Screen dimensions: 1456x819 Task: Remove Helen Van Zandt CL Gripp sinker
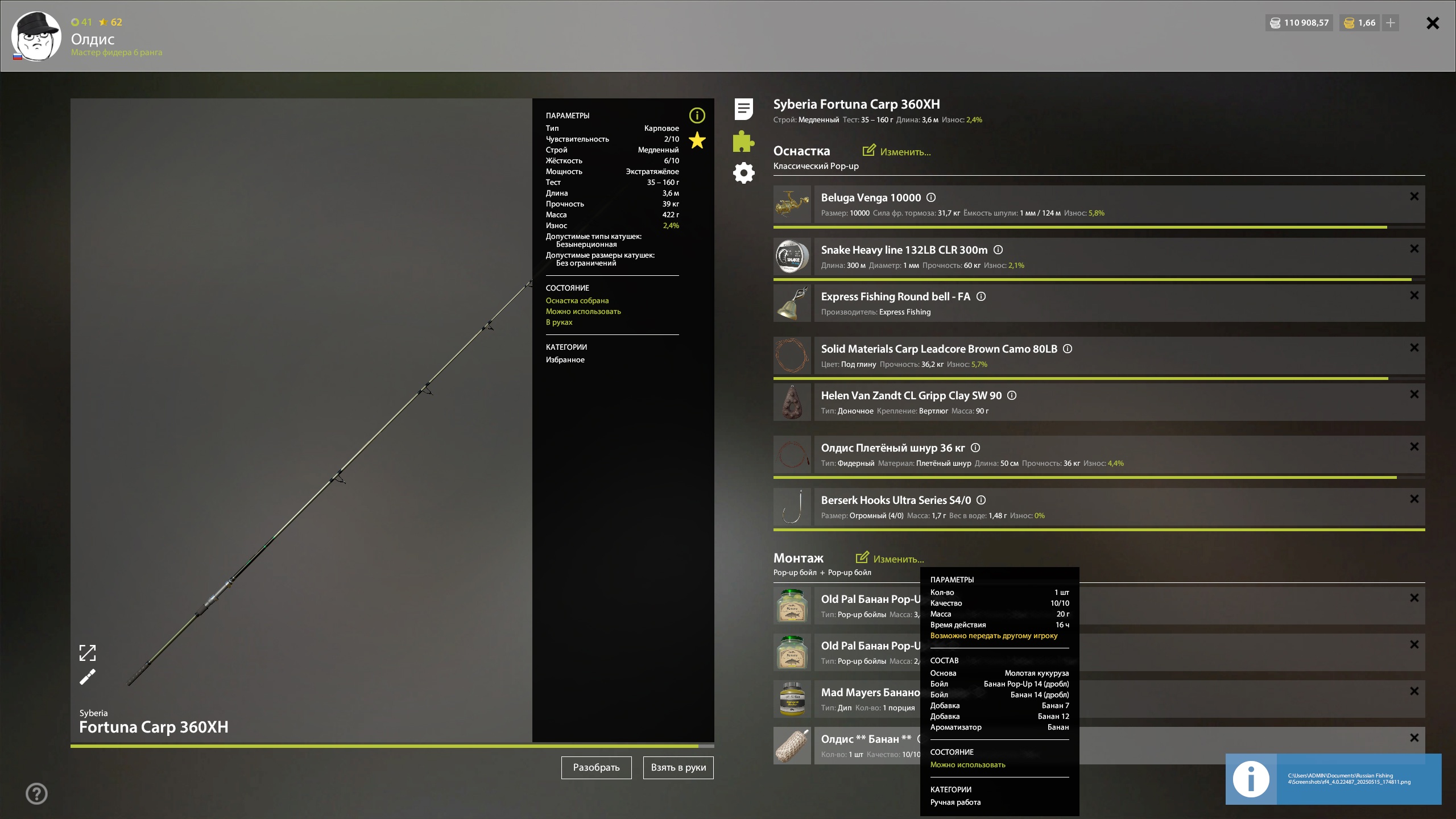click(1414, 394)
